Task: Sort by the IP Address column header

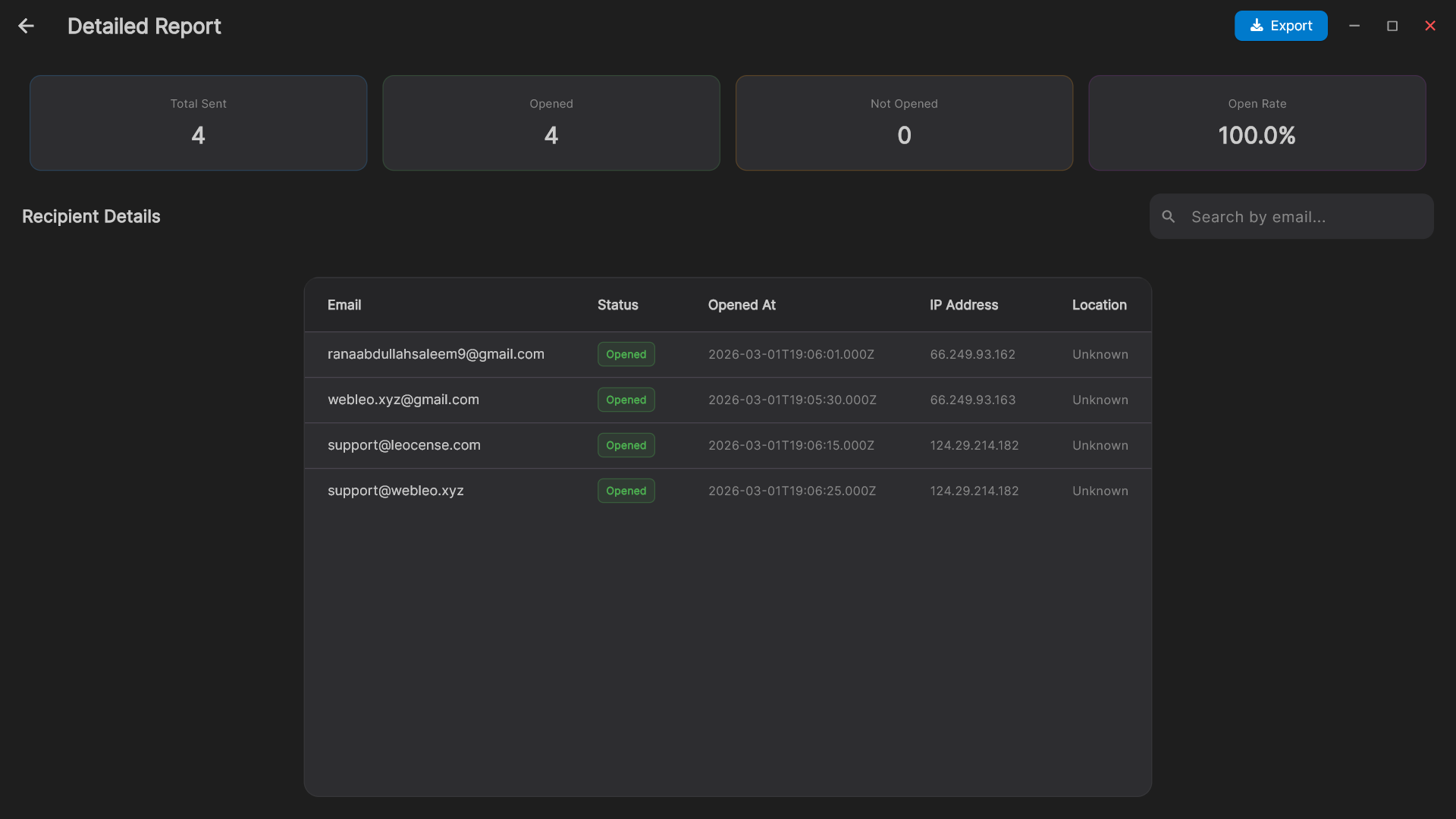Action: pos(964,305)
